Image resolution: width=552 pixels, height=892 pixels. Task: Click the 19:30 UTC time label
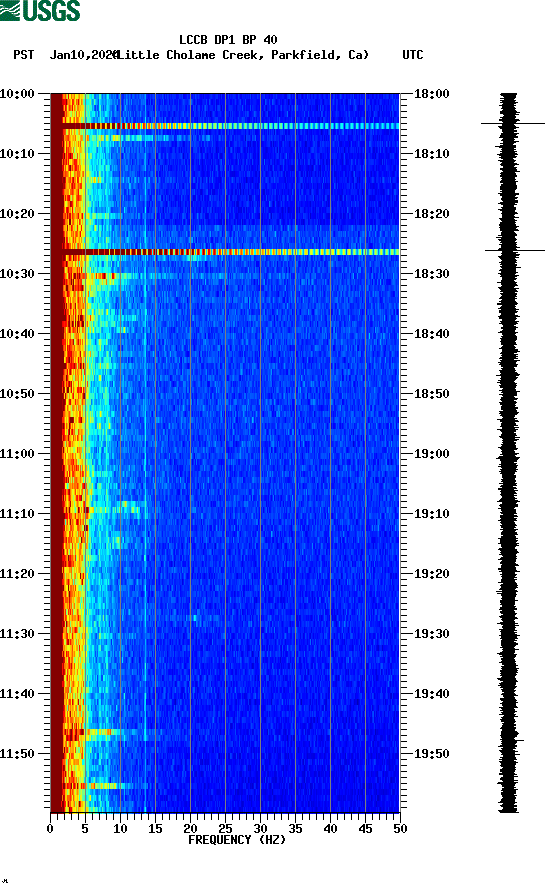pyautogui.click(x=432, y=634)
